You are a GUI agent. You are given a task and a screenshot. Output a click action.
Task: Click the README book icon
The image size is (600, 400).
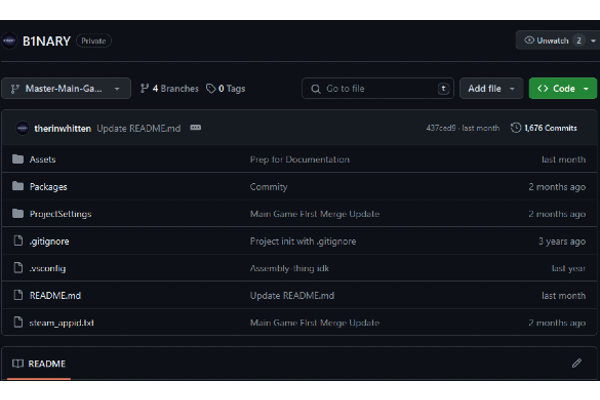click(18, 363)
